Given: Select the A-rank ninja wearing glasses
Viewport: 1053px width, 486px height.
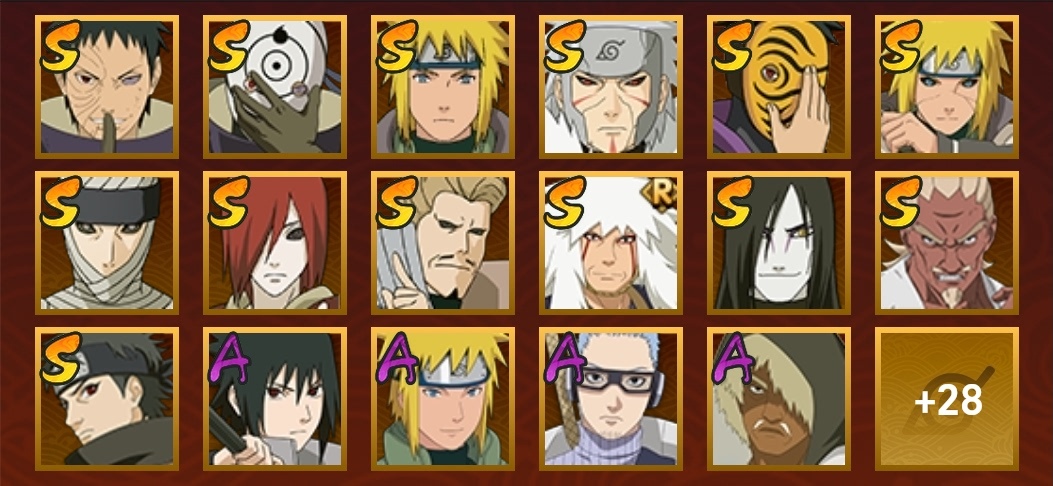Looking at the screenshot, I should click(x=610, y=399).
